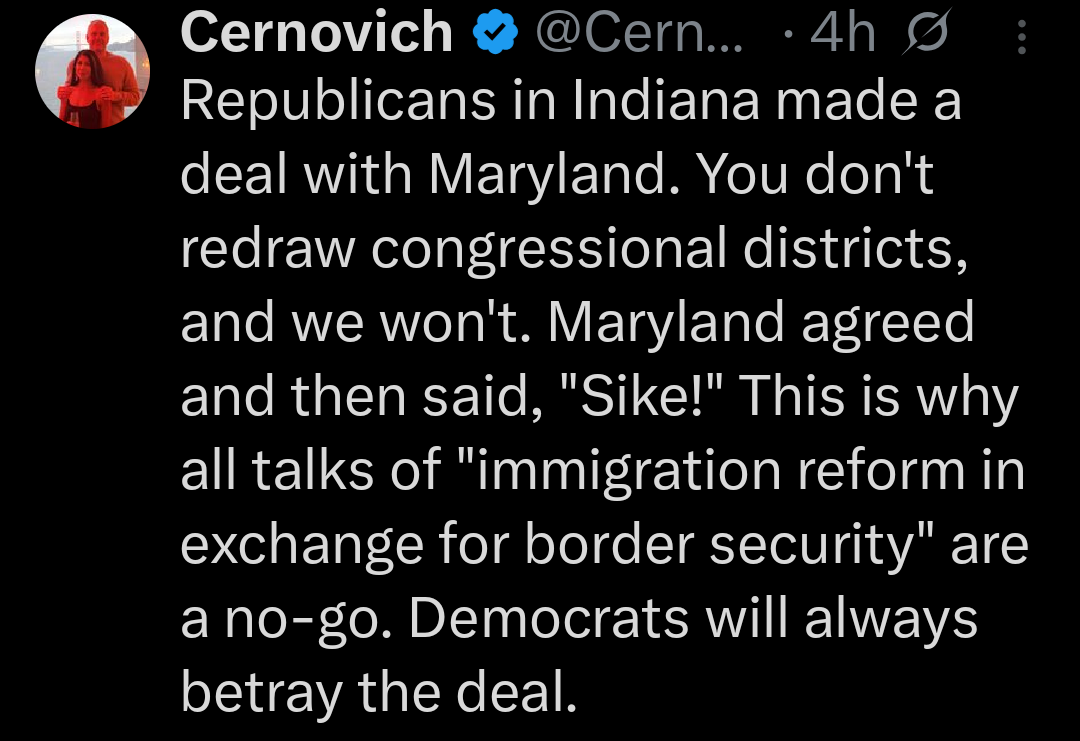Click the phrase 'This is why'

click(877, 396)
